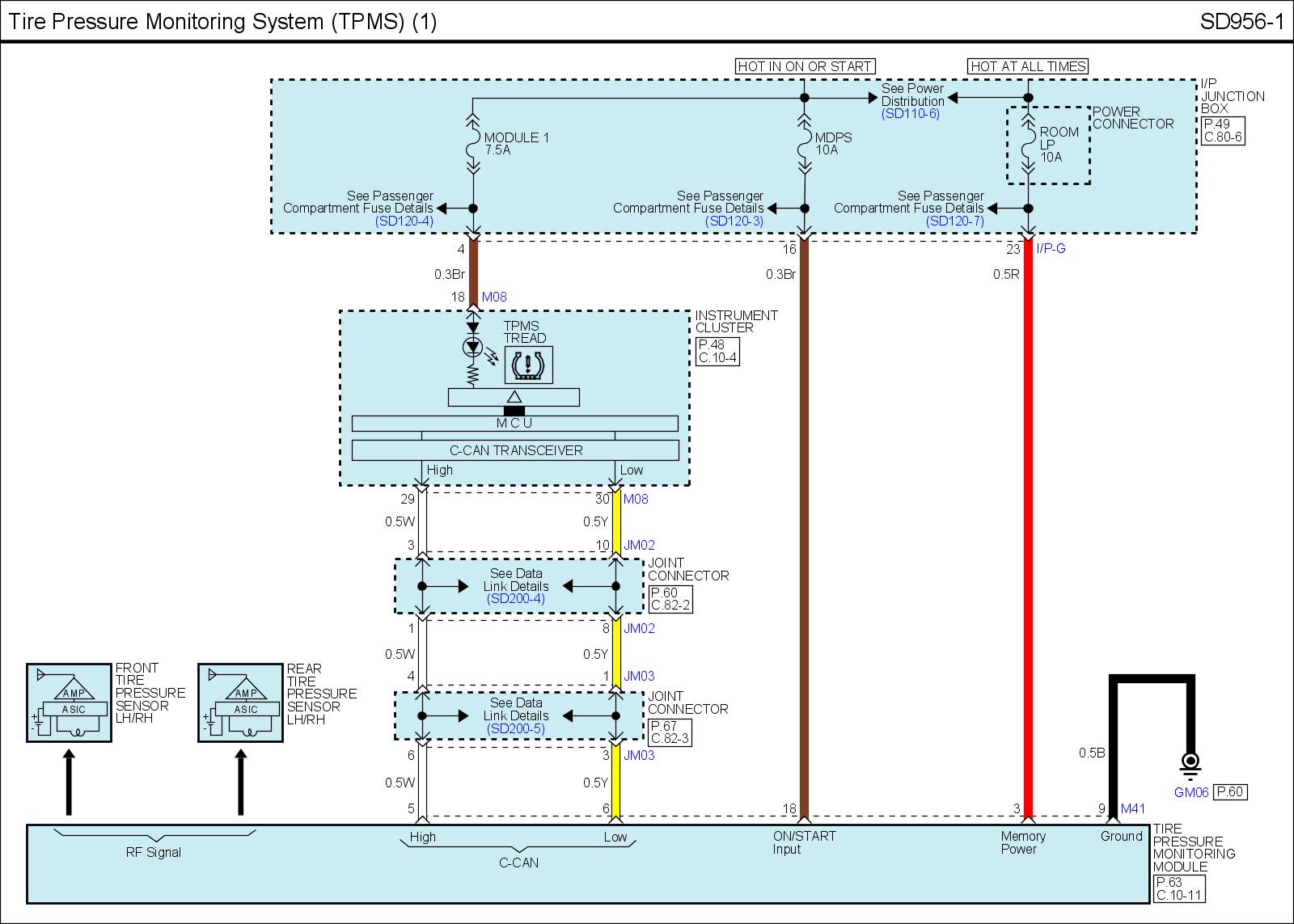
Task: Click the Ground pin label on module
Action: tap(1121, 836)
